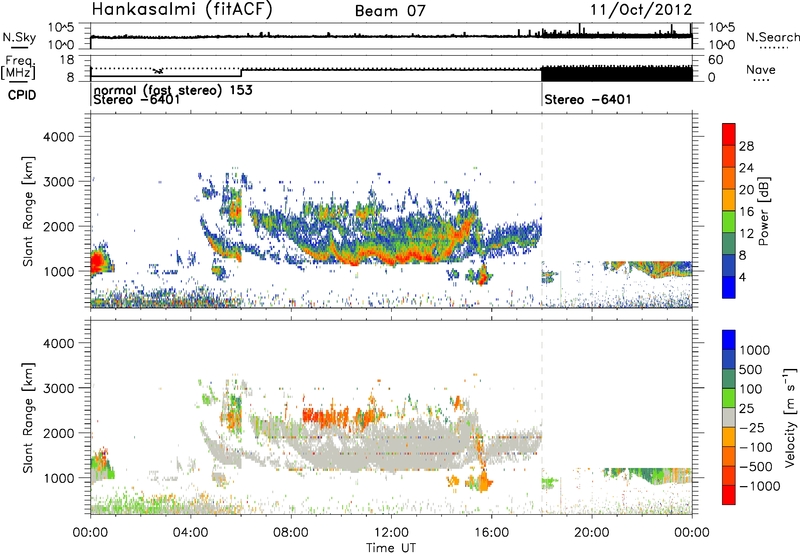Image resolution: width=800 pixels, height=554 pixels.
Task: Click the 12:00 time axis label
Action: (x=391, y=533)
